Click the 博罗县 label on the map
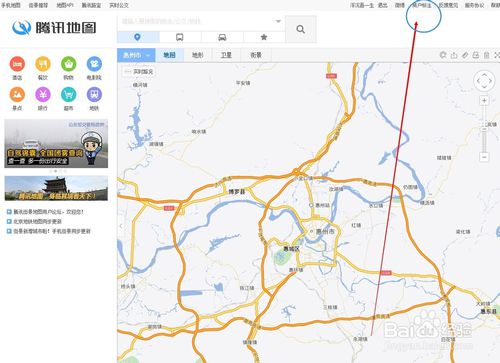 [x=237, y=192]
